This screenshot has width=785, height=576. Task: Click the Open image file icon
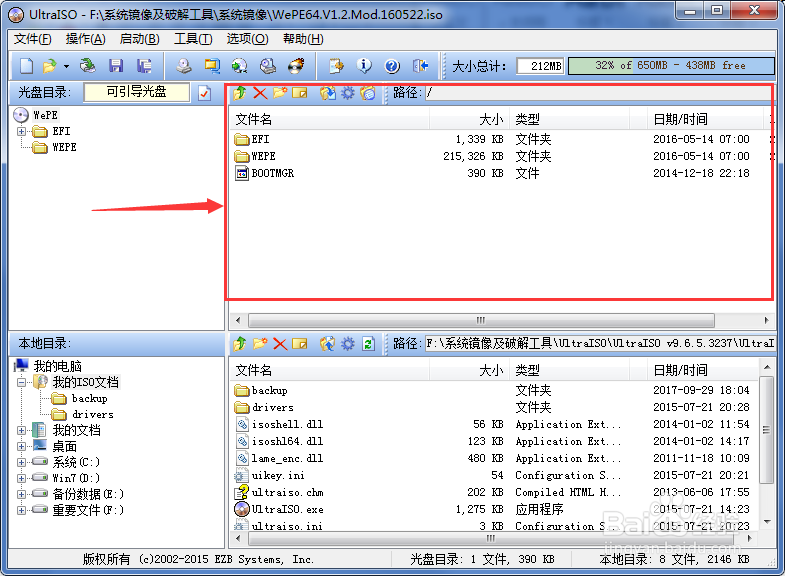pyautogui.click(x=50, y=66)
